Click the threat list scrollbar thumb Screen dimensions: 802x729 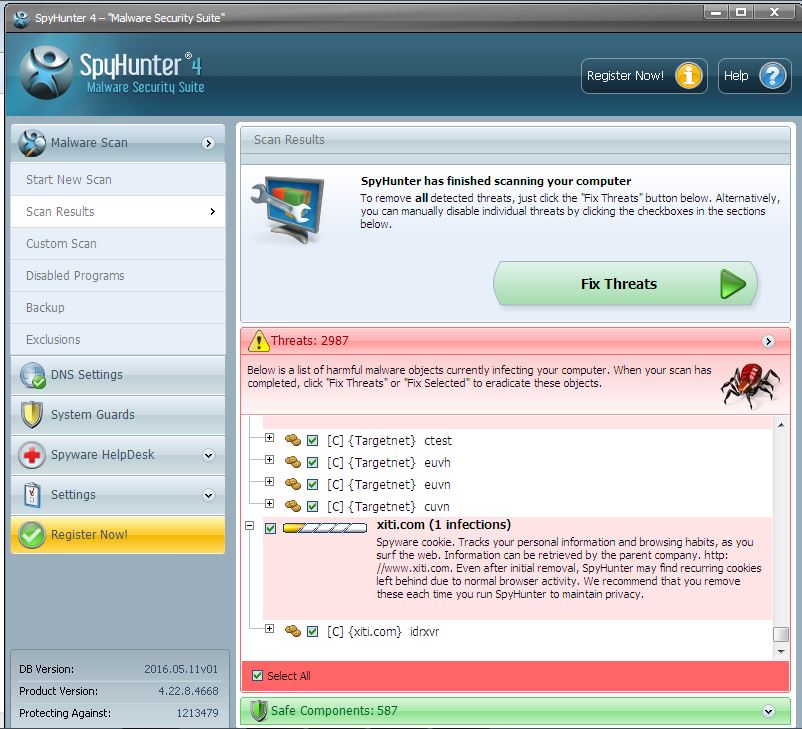pos(781,634)
